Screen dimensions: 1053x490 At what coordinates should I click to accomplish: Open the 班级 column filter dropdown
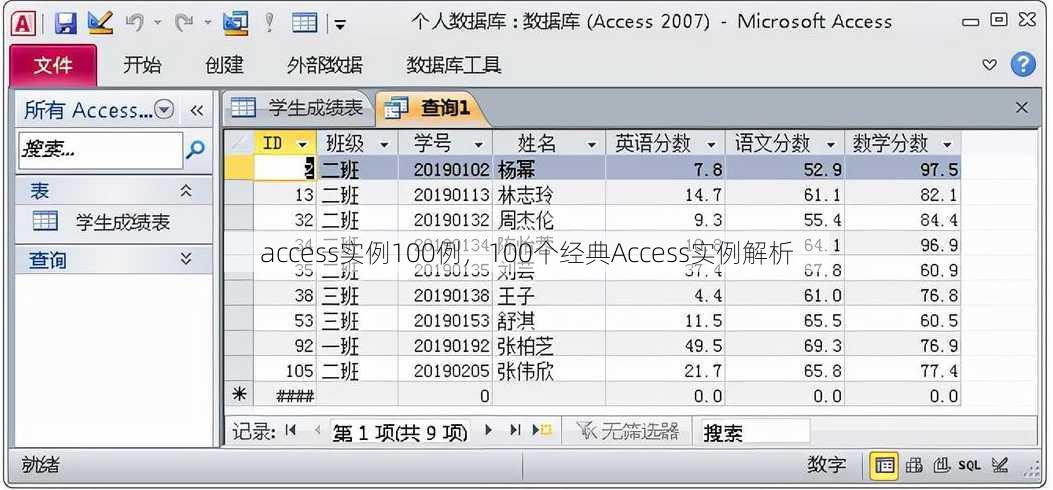pyautogui.click(x=384, y=144)
